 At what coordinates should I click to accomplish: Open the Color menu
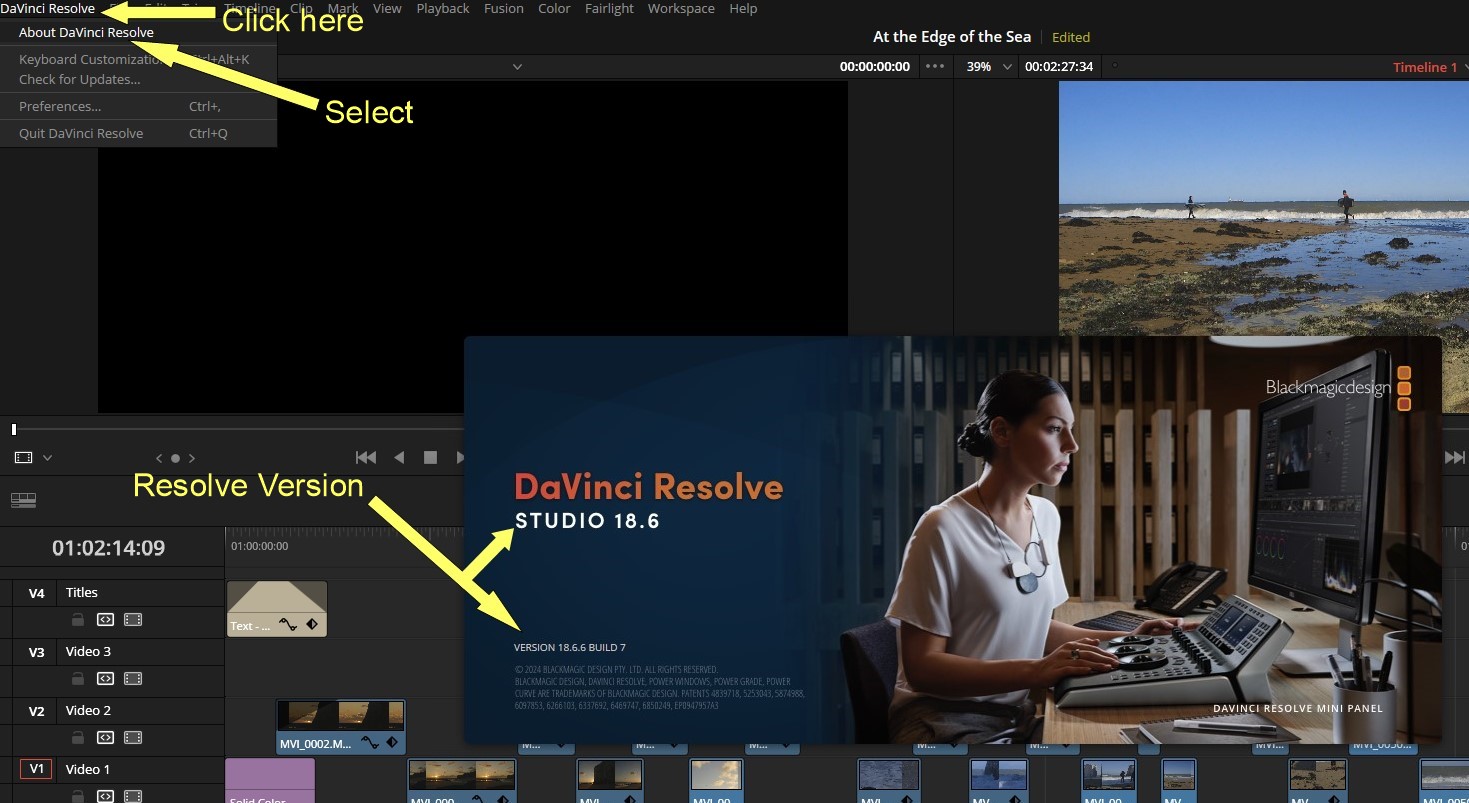(x=554, y=8)
